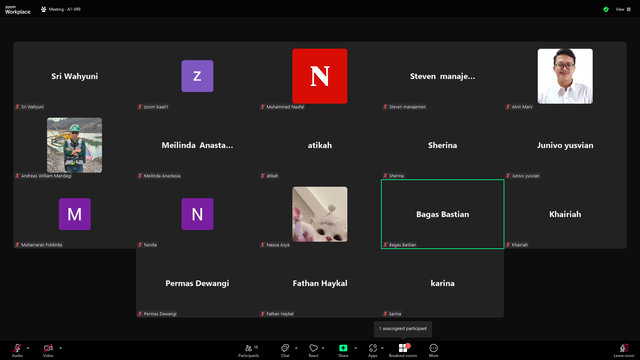Click the purple M avatar of Muharraran Fiddinita

click(75, 214)
